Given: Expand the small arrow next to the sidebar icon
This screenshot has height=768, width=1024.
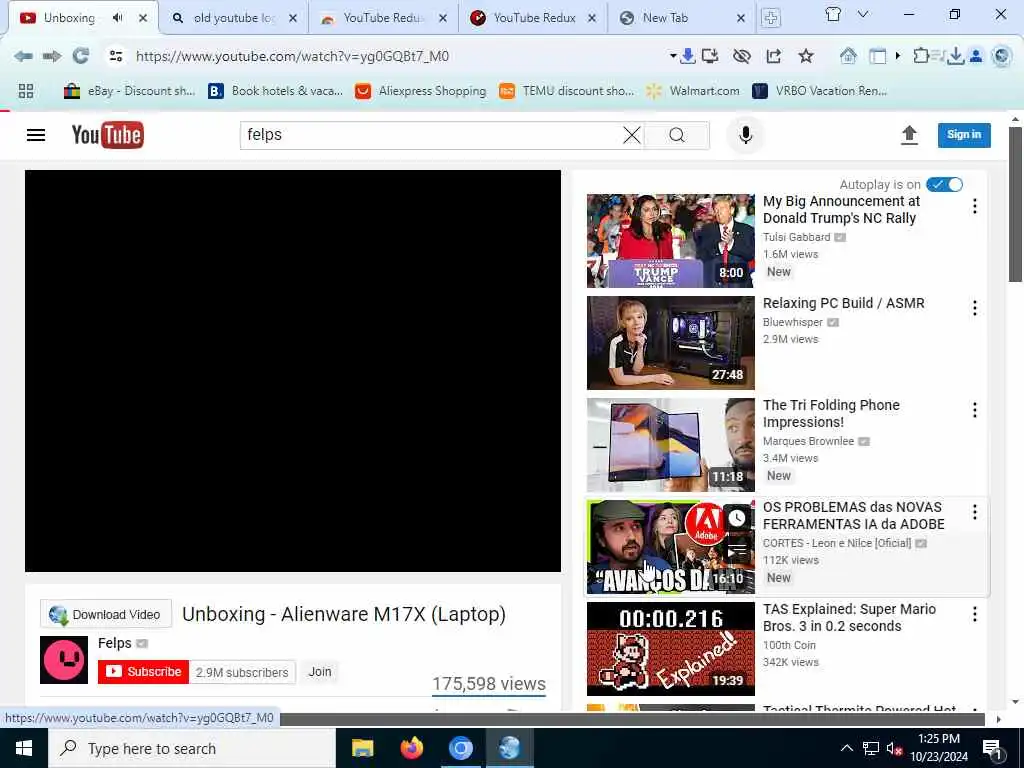Looking at the screenshot, I should pyautogui.click(x=898, y=56).
